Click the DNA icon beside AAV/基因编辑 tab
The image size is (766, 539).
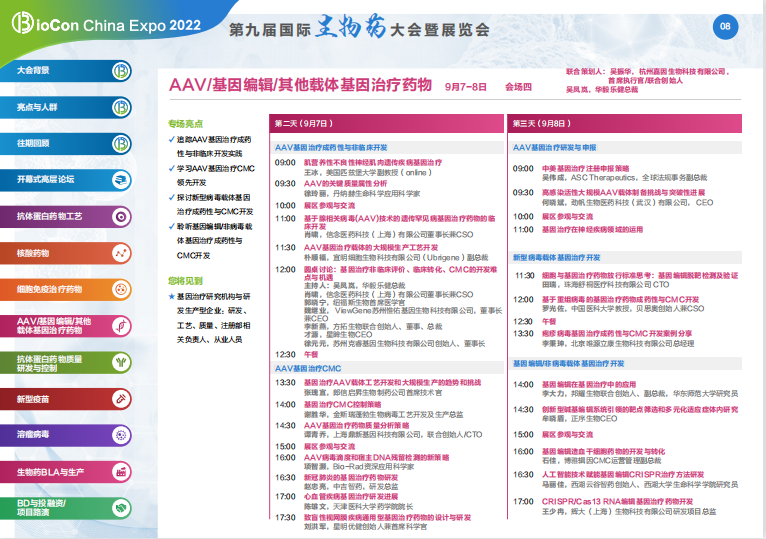tap(122, 325)
